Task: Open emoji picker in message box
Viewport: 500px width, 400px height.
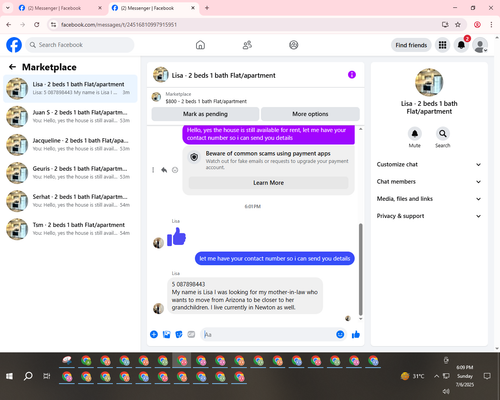Action: (340, 334)
